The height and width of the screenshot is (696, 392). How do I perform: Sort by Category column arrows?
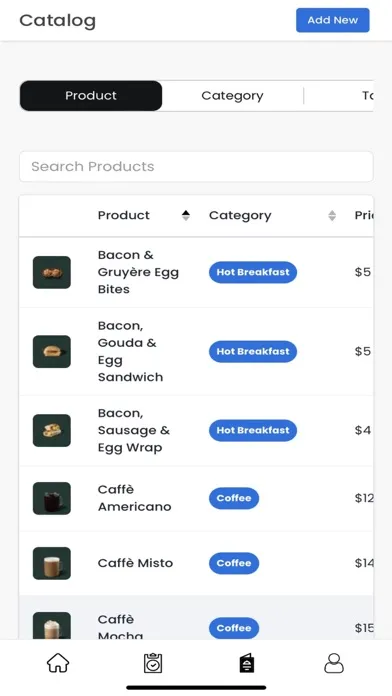coord(332,216)
